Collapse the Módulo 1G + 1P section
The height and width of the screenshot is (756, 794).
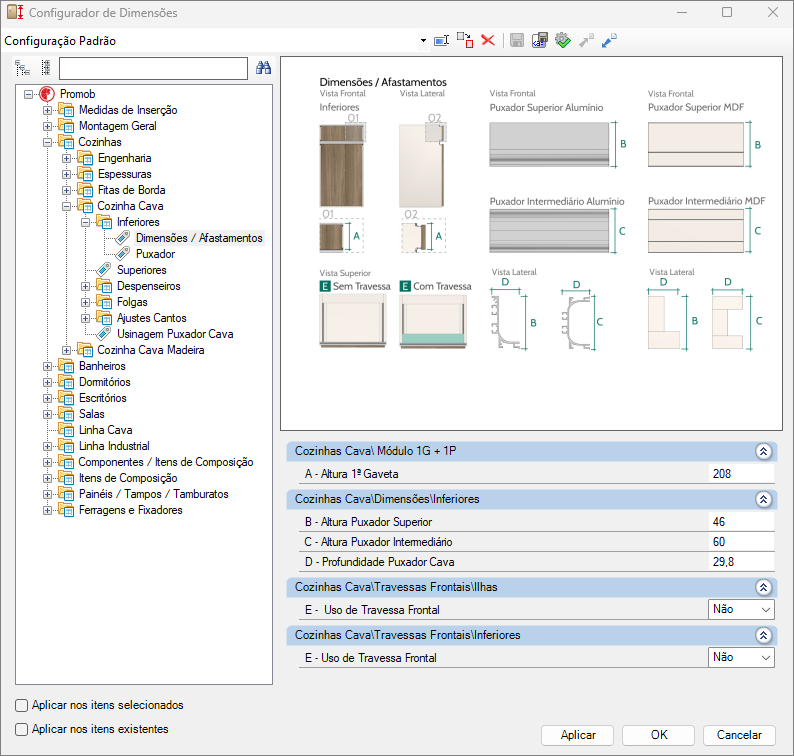point(764,451)
